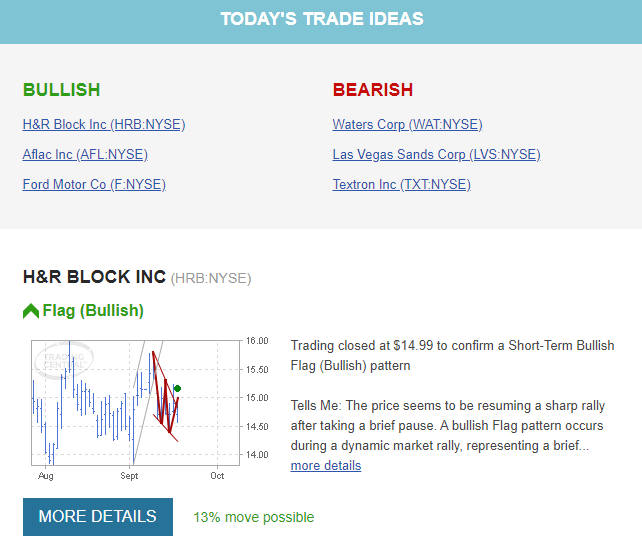Open the Aflac Inc (AFL:NYSE) link
Screen dimensions: 642x557
(x=85, y=154)
